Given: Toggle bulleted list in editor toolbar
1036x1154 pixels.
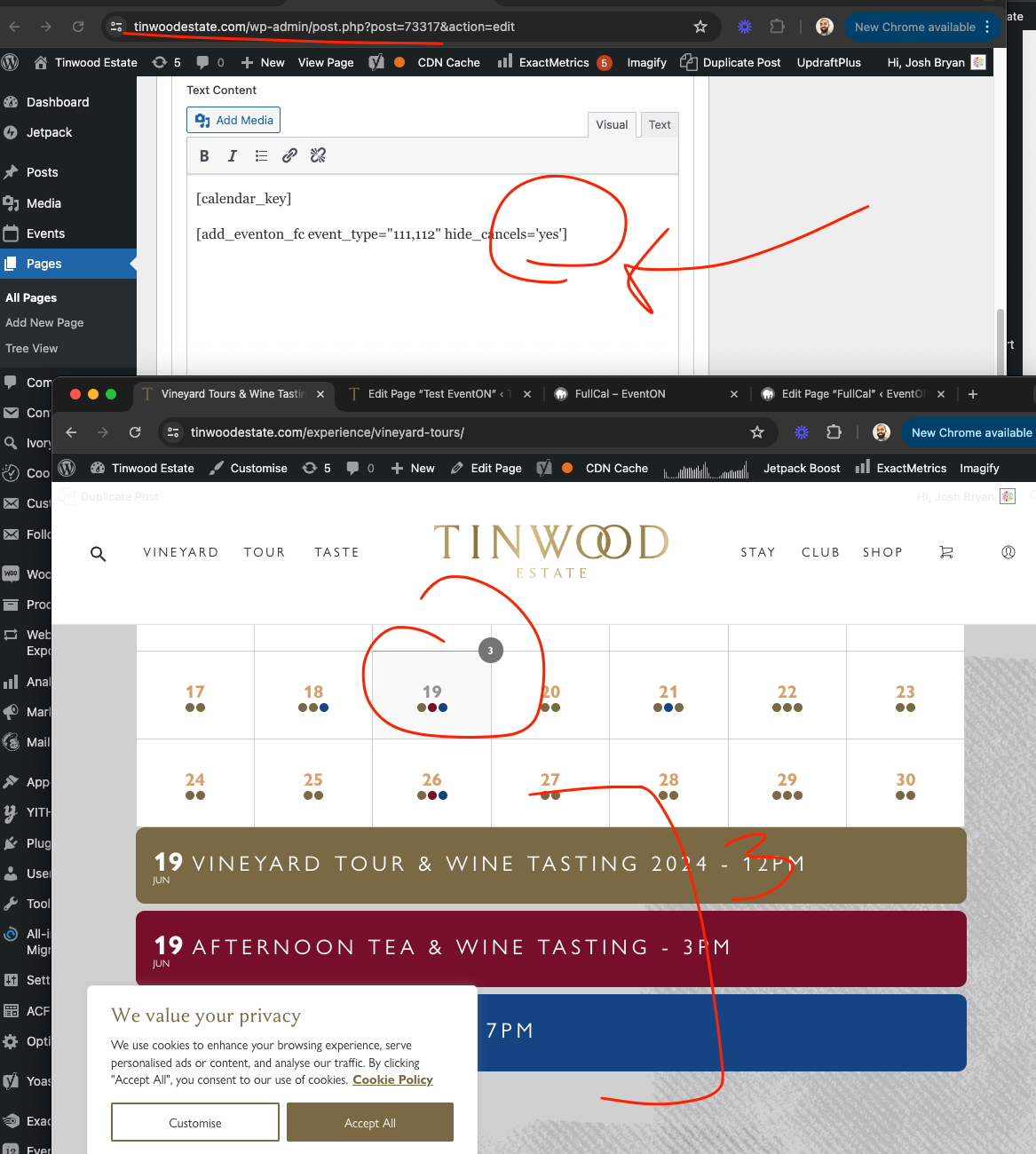Looking at the screenshot, I should [261, 155].
